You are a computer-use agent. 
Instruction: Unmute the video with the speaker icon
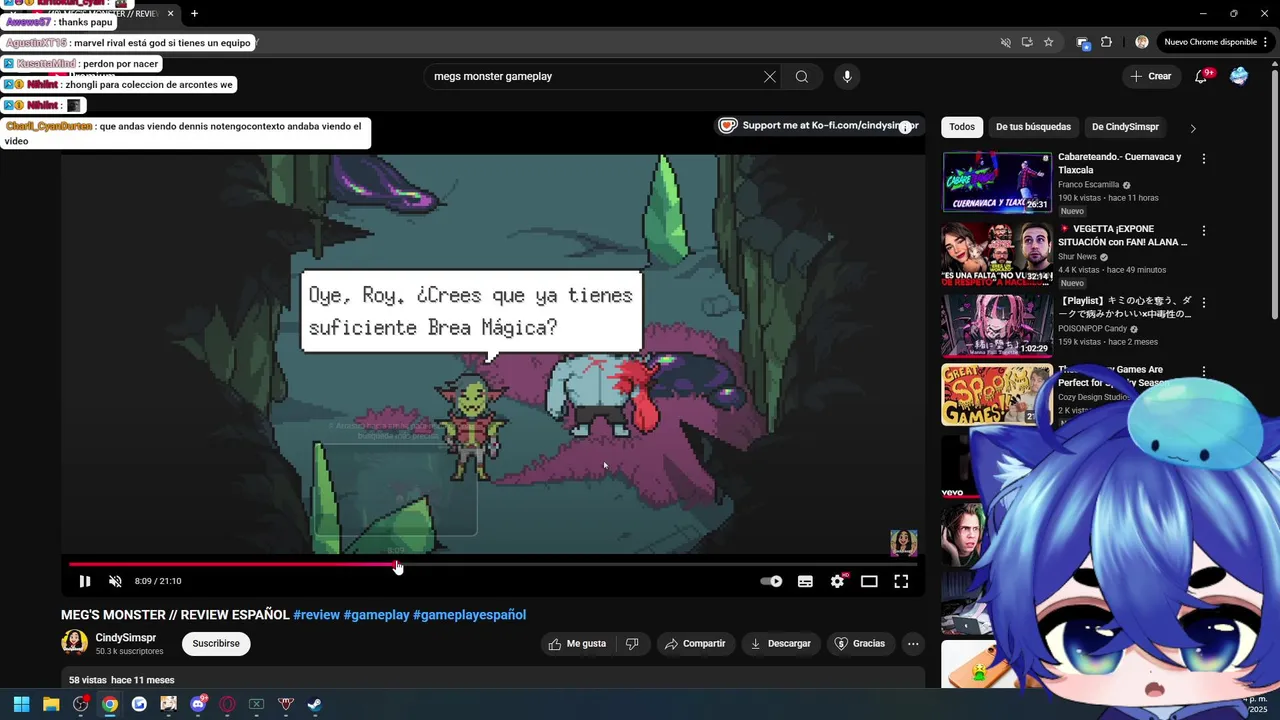115,581
